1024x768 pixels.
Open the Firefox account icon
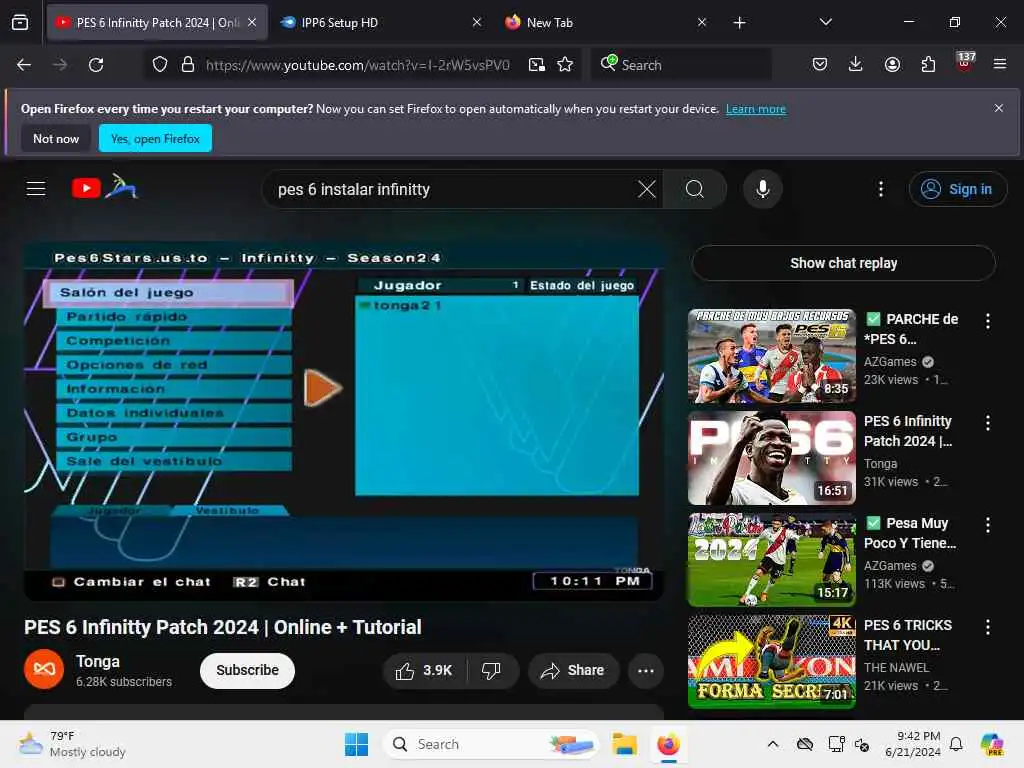[892, 64]
